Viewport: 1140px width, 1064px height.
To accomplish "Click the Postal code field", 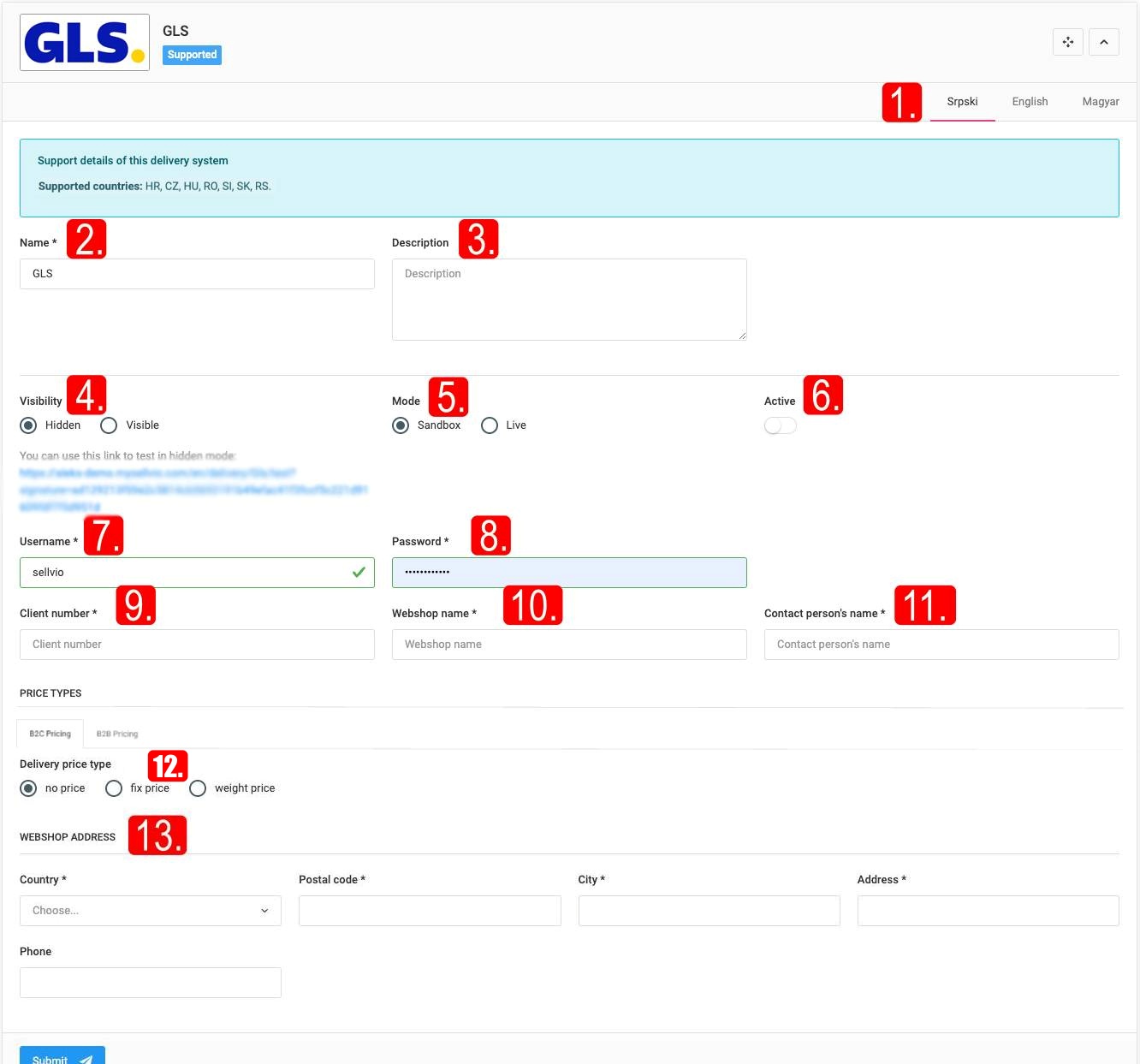I will click(x=430, y=911).
